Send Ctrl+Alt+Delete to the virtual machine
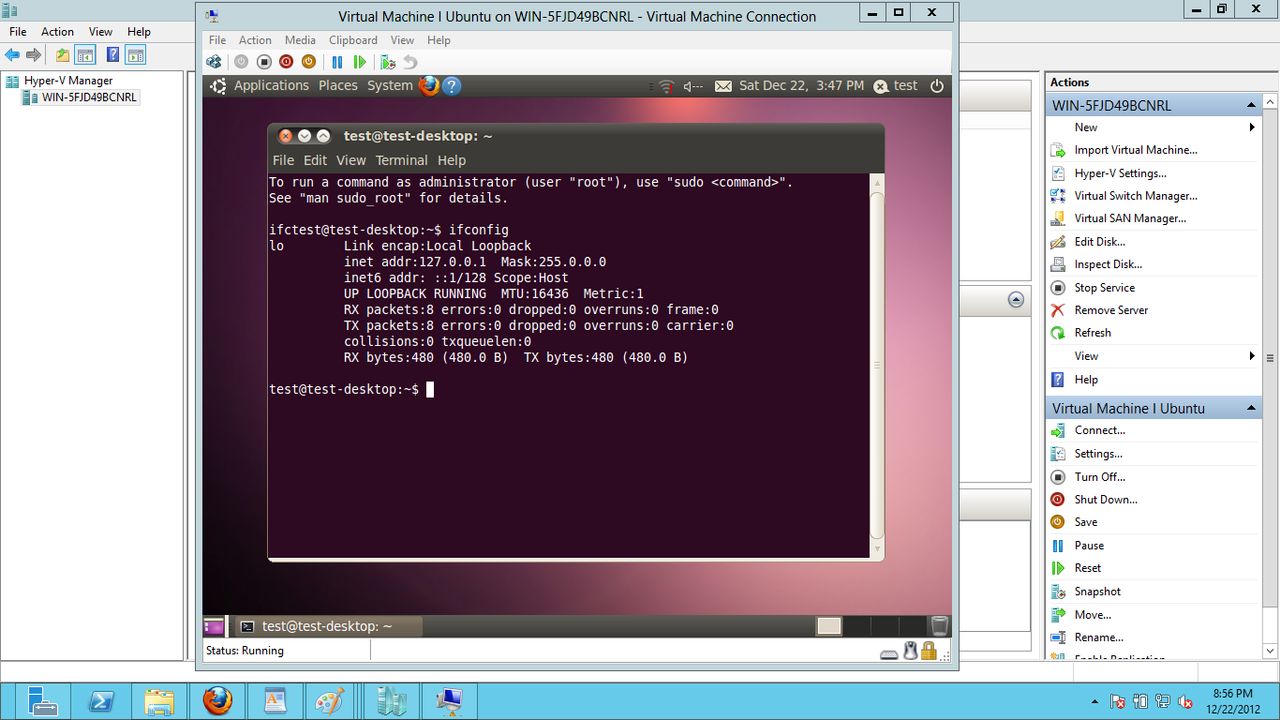 [x=214, y=62]
